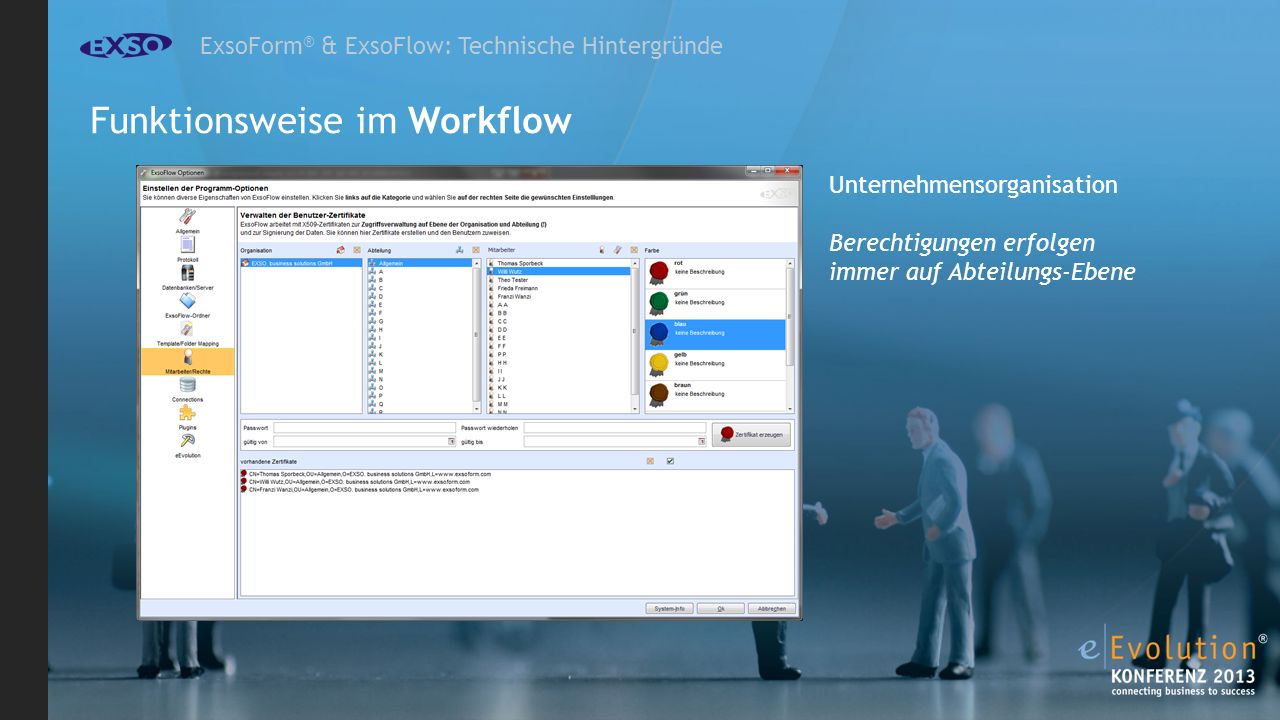1280x720 pixels.
Task: Open Template/Folder Mapping settings
Action: point(187,333)
